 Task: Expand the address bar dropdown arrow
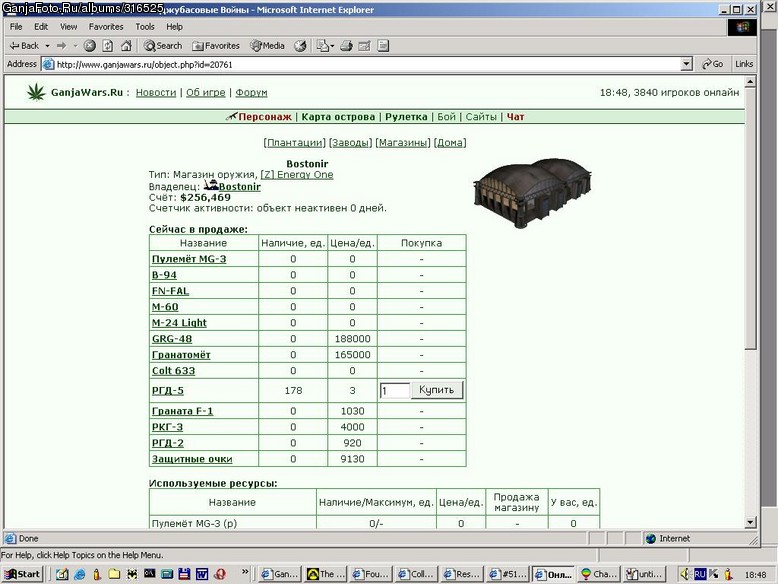pyautogui.click(x=686, y=64)
